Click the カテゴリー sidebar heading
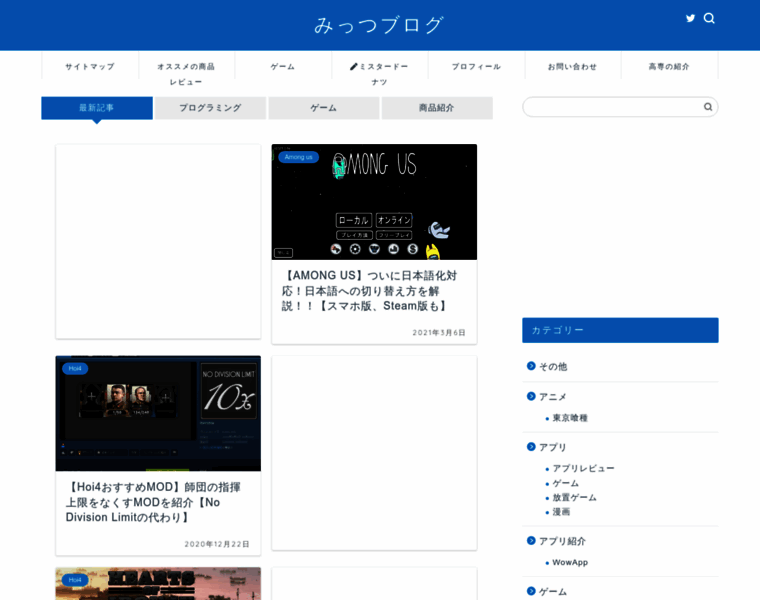 point(620,330)
